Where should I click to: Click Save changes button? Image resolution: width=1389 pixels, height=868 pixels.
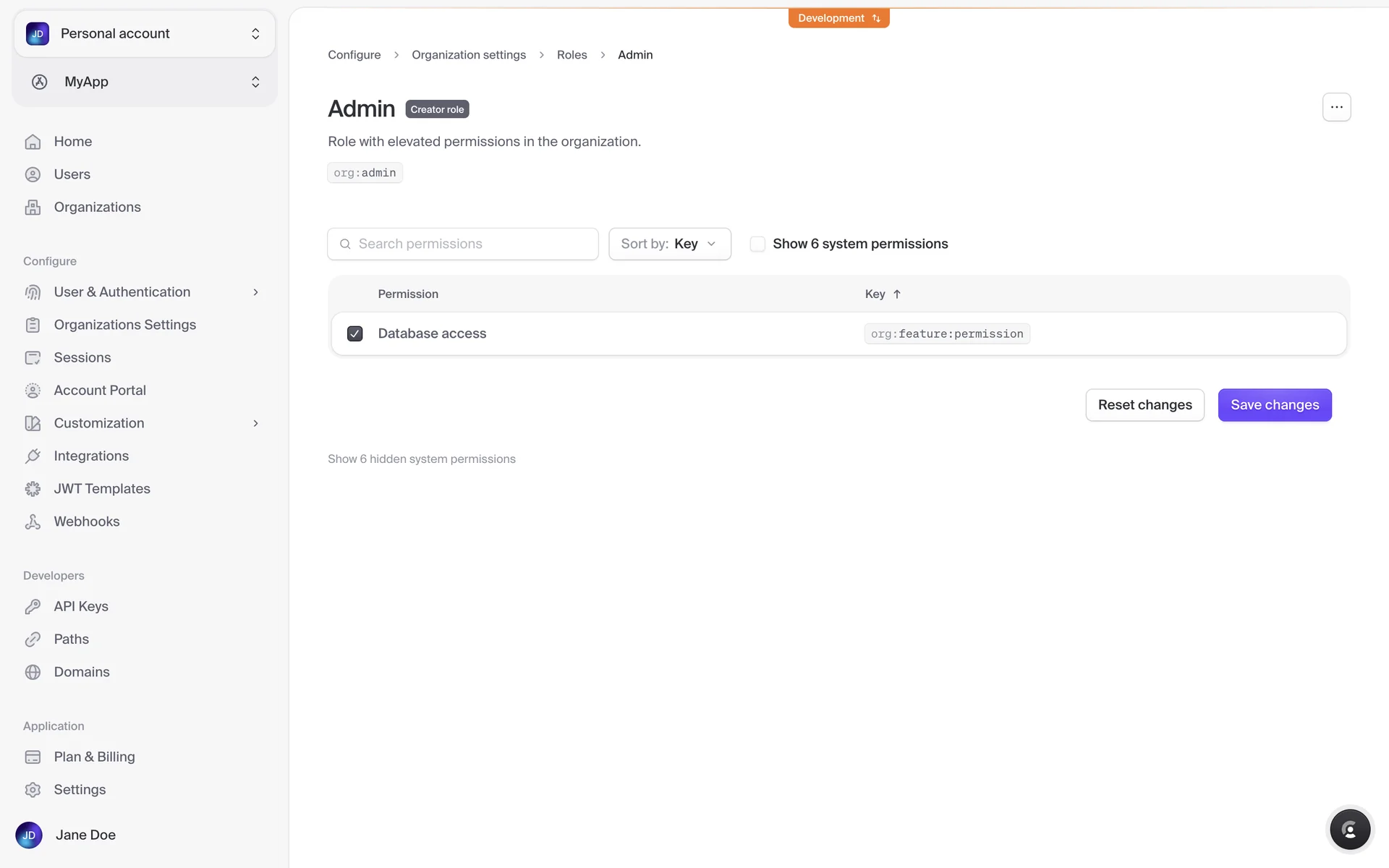pos(1274,405)
